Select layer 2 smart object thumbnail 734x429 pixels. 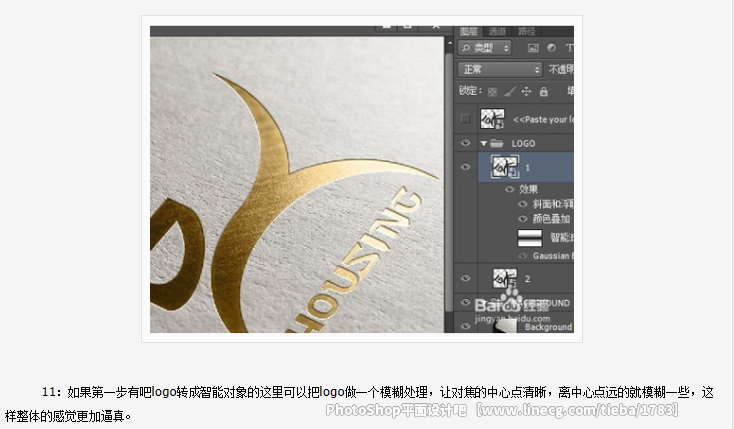[506, 279]
